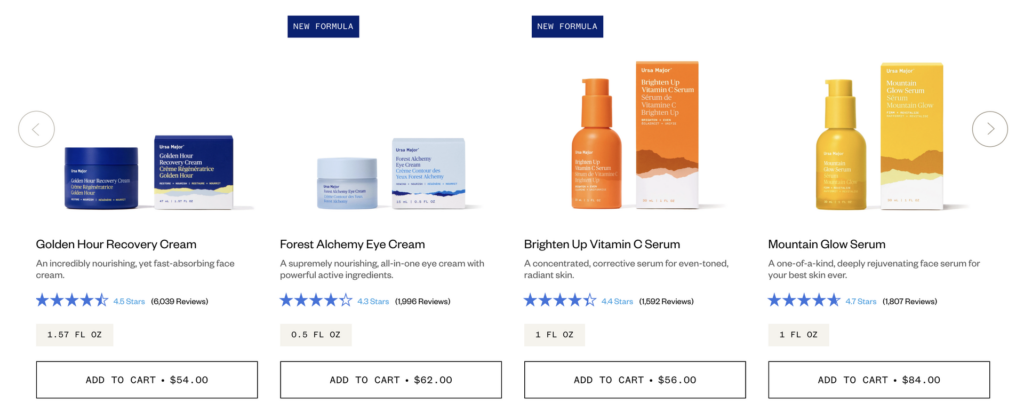
Task: Add Mountain Glow Serum to cart
Action: [879, 380]
